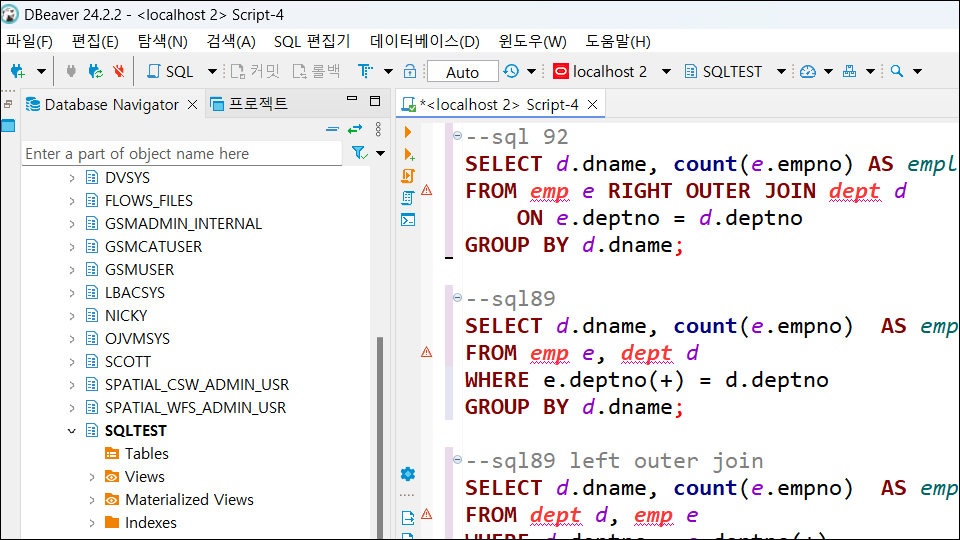Image resolution: width=960 pixels, height=540 pixels.
Task: Open the localhost 2 connection dropdown
Action: [666, 72]
